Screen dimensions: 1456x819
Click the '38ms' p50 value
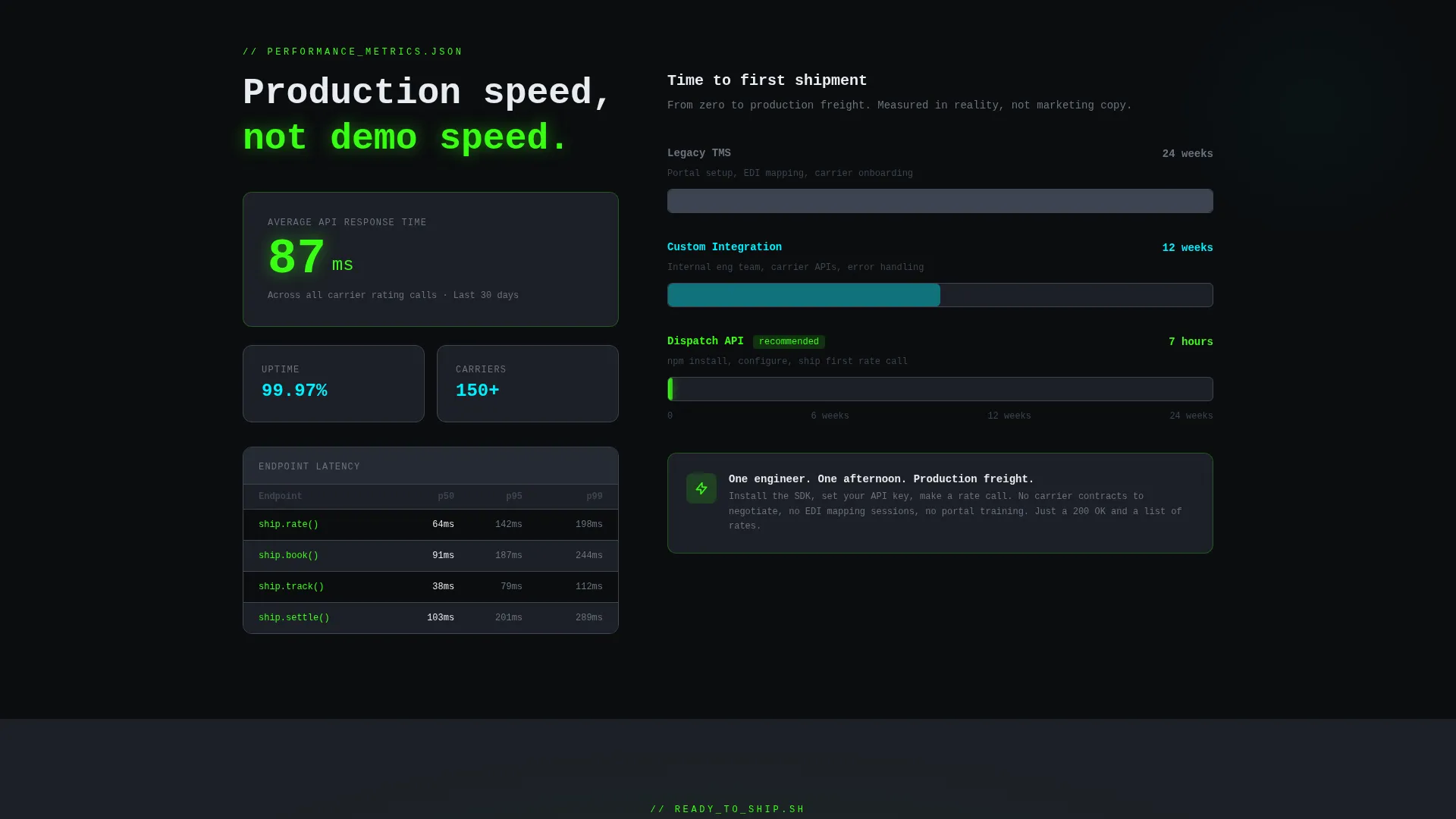(x=443, y=587)
